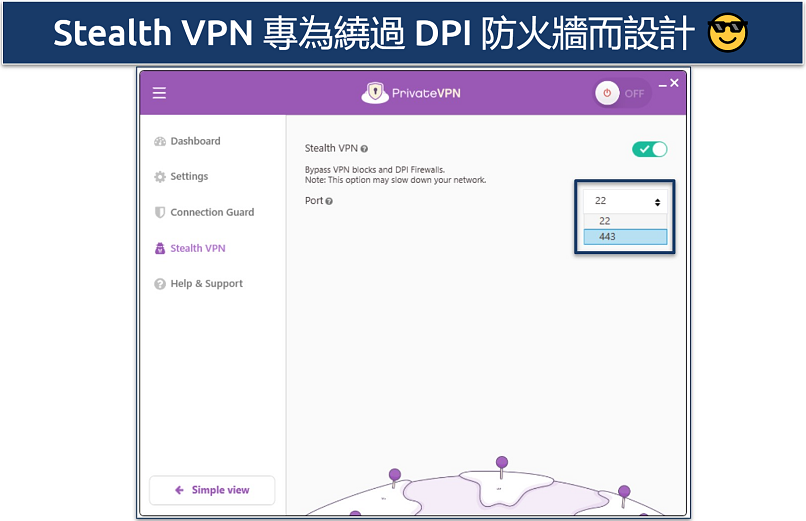
Task: Click the network slowdown note text
Action: (x=395, y=180)
